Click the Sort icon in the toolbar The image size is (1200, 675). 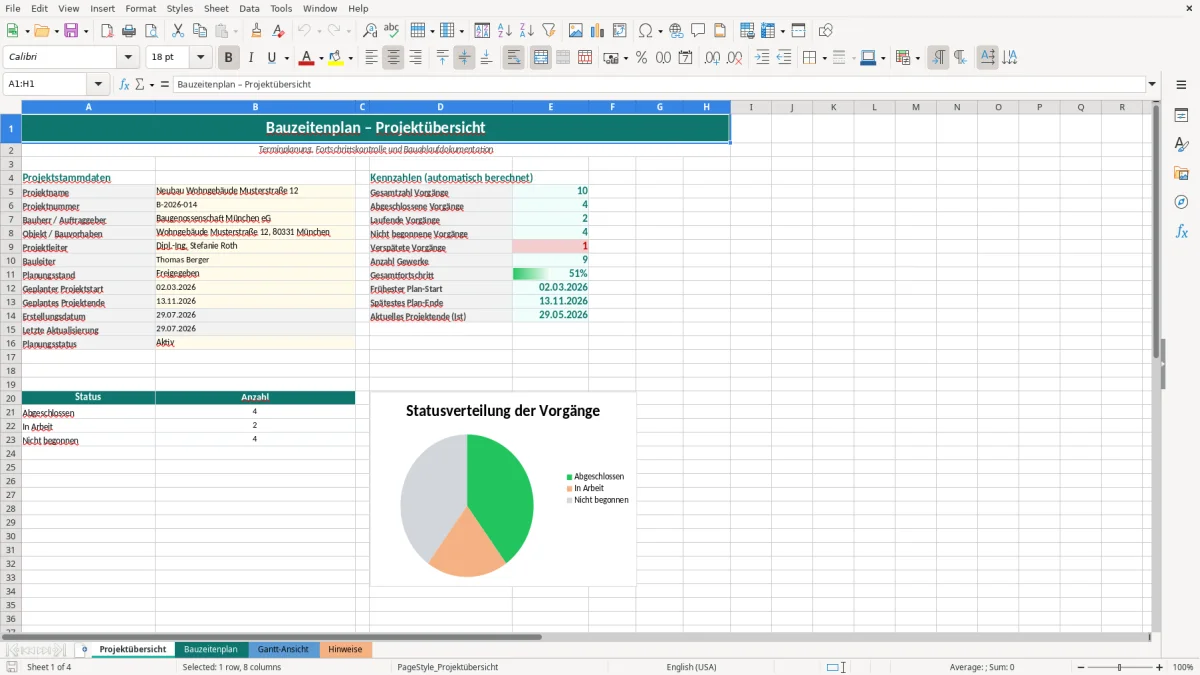click(482, 31)
